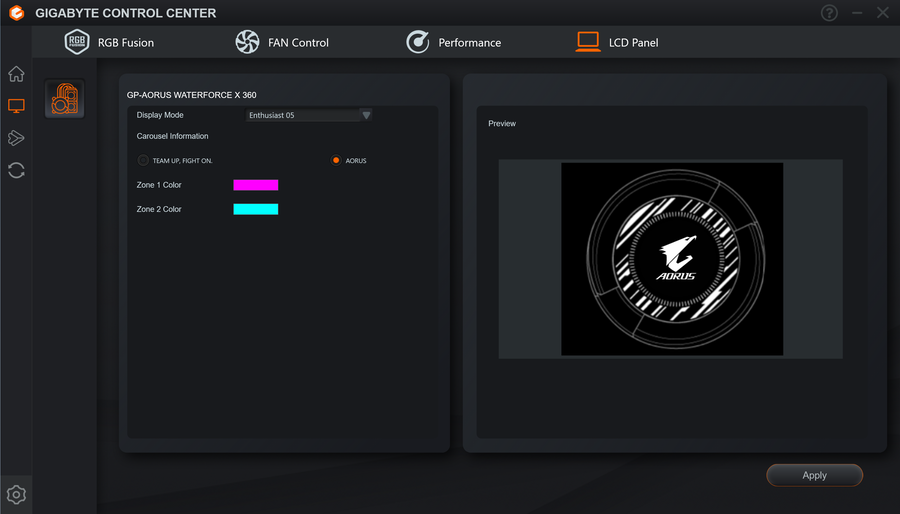Image resolution: width=900 pixels, height=514 pixels.
Task: Click the orange Gigabyte logo icon
Action: [x=16, y=13]
